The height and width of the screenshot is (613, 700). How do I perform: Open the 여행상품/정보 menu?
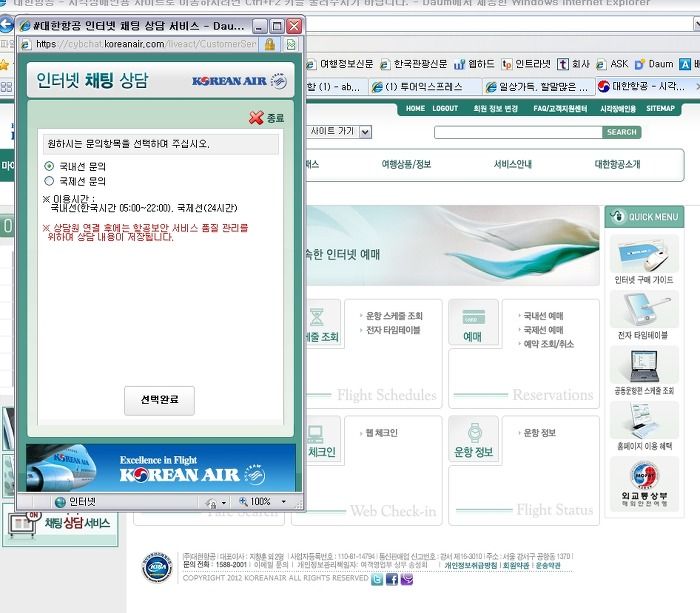pos(406,164)
